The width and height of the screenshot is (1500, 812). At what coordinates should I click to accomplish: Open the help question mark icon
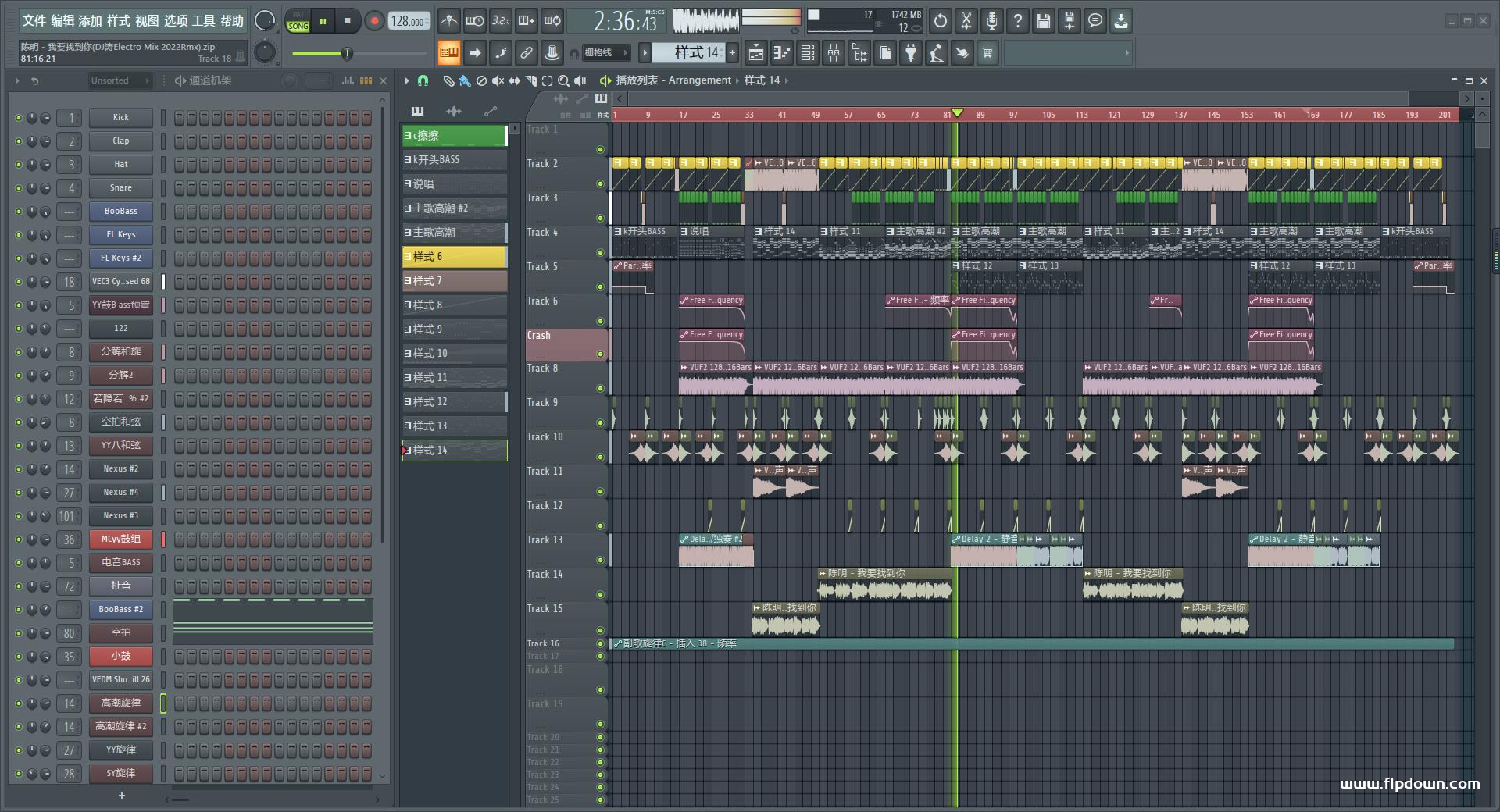pos(1018,21)
